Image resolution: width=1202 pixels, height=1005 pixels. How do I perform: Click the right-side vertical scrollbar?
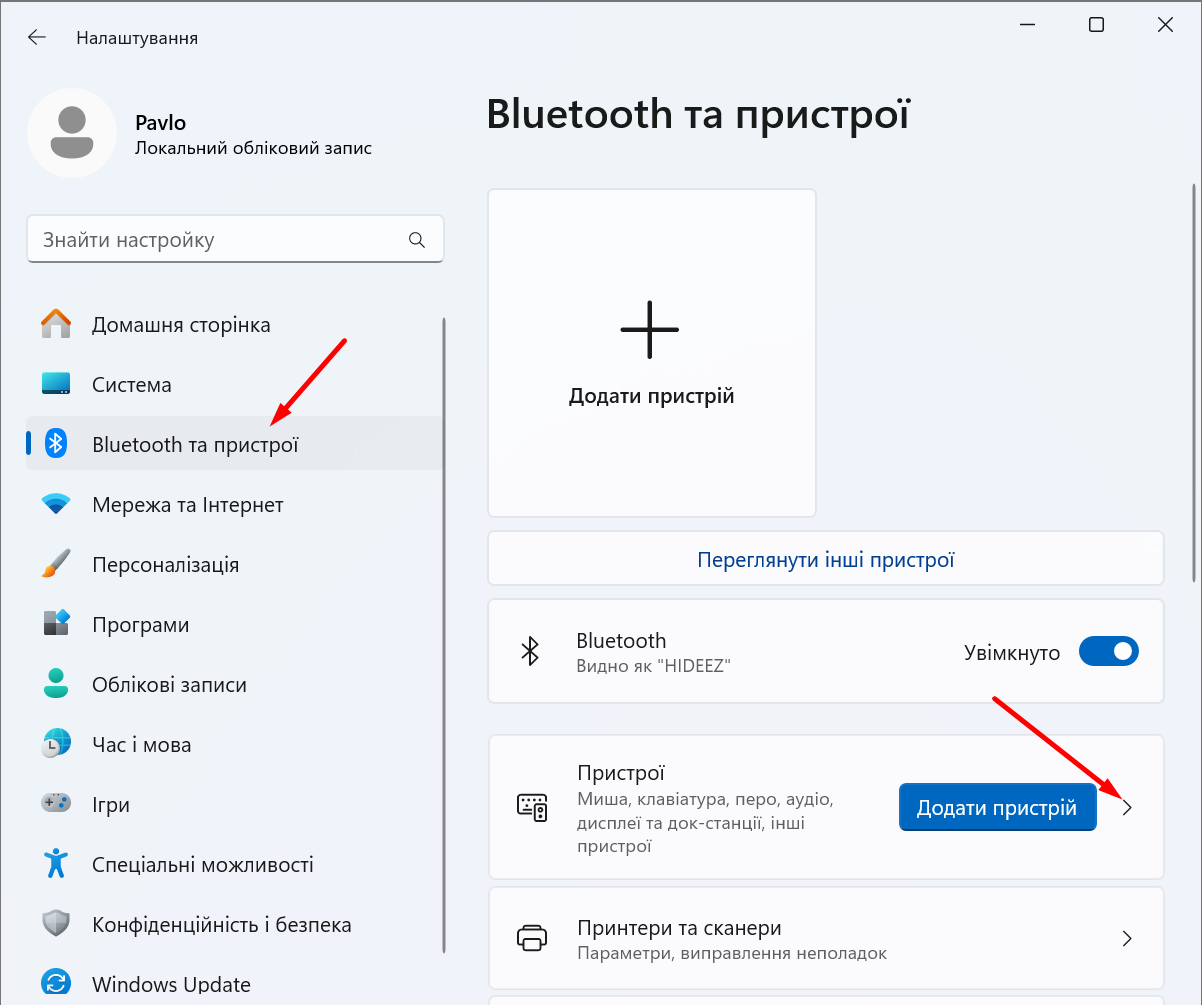pos(1193,380)
